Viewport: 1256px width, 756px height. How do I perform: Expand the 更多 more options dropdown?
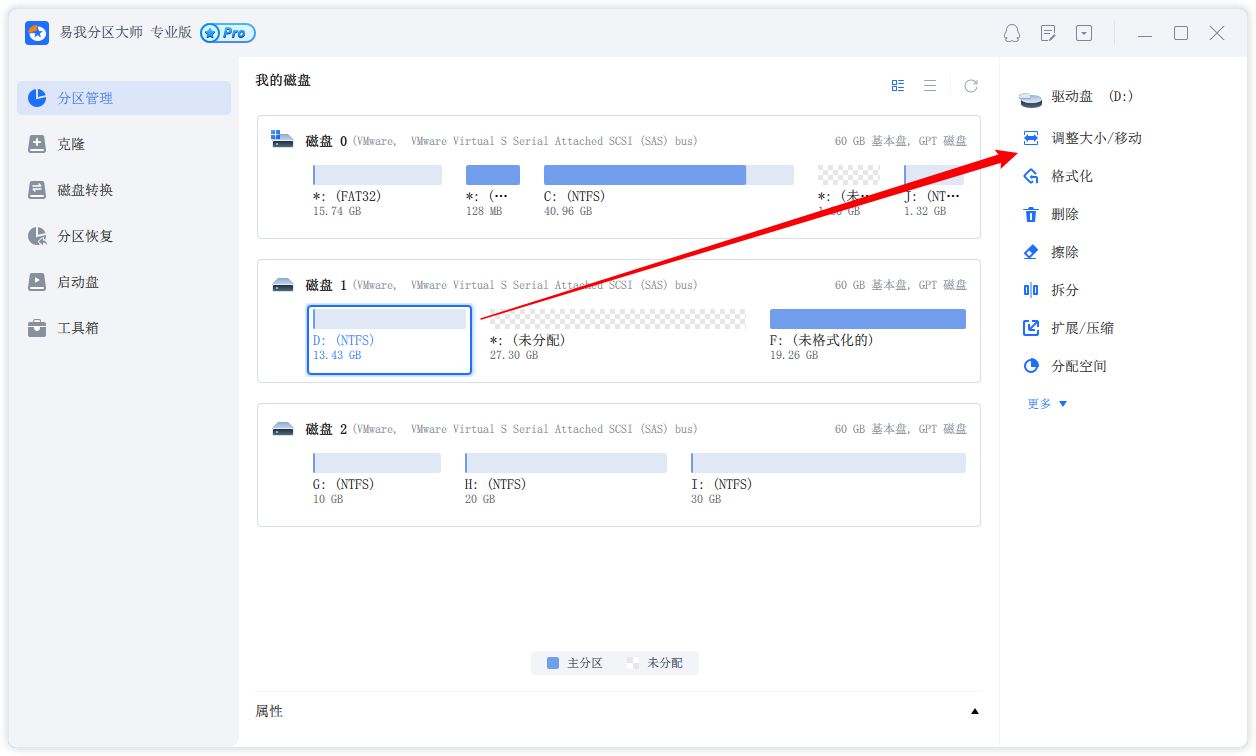click(x=1047, y=404)
